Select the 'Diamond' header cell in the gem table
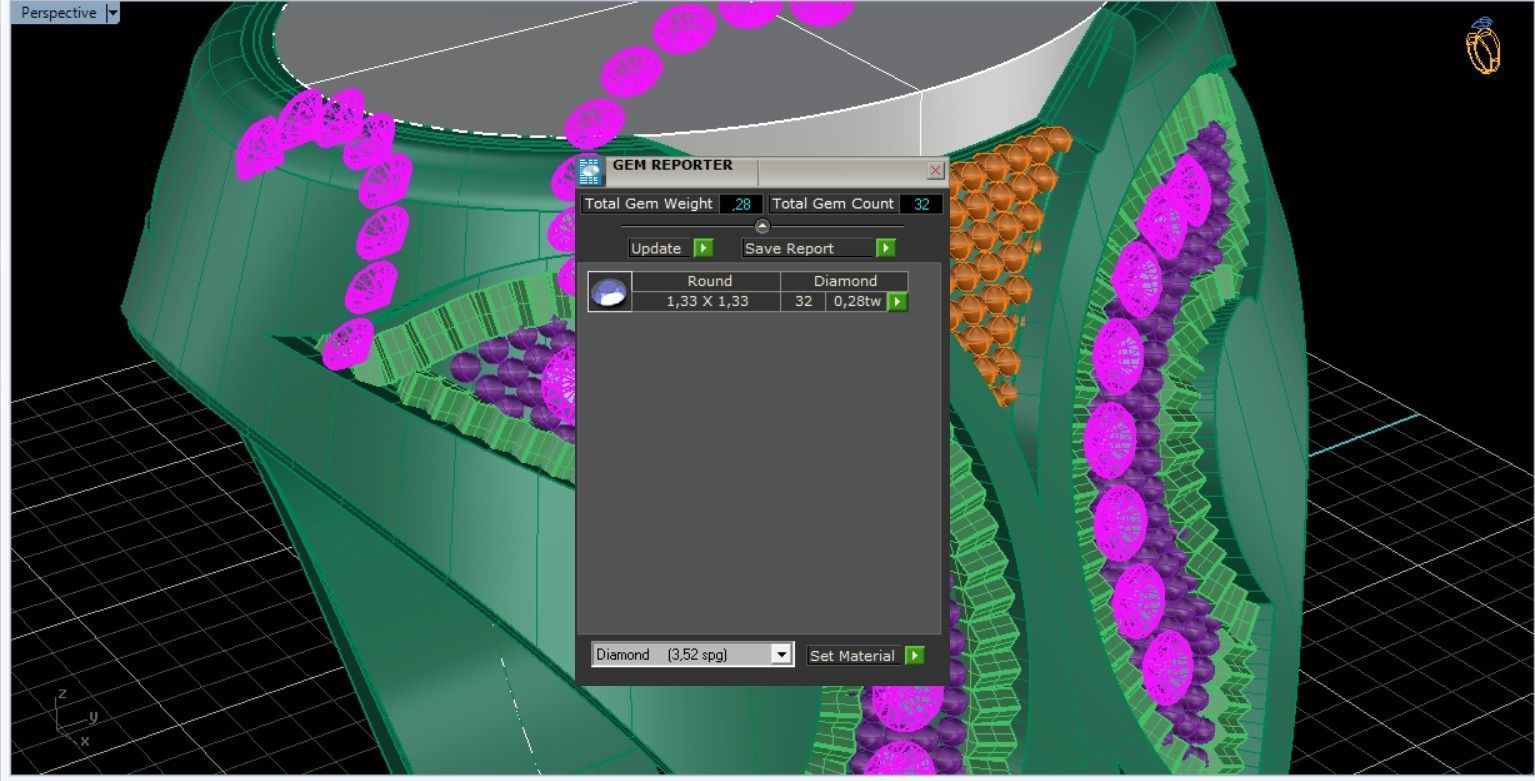 [845, 281]
